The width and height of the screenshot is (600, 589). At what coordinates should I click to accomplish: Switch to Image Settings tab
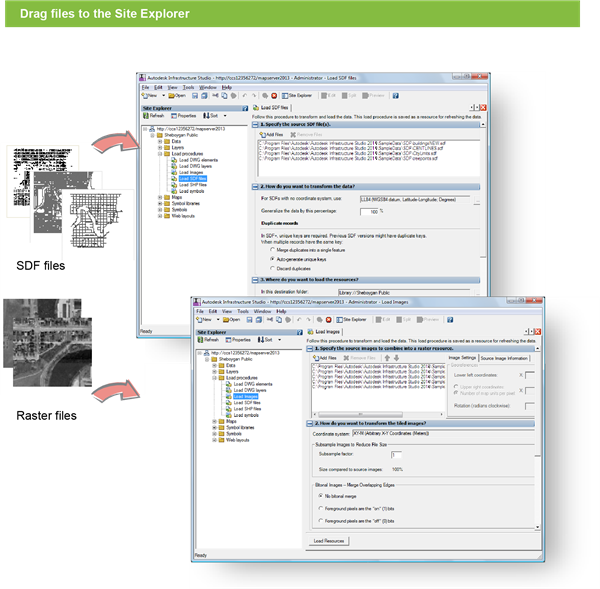(462, 357)
